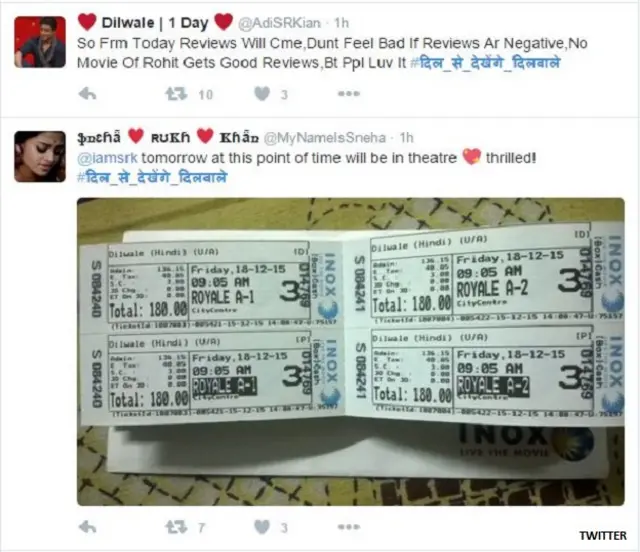The image size is (640, 552).
Task: Like the tweet about Rohit's movie reviews
Action: [262, 94]
